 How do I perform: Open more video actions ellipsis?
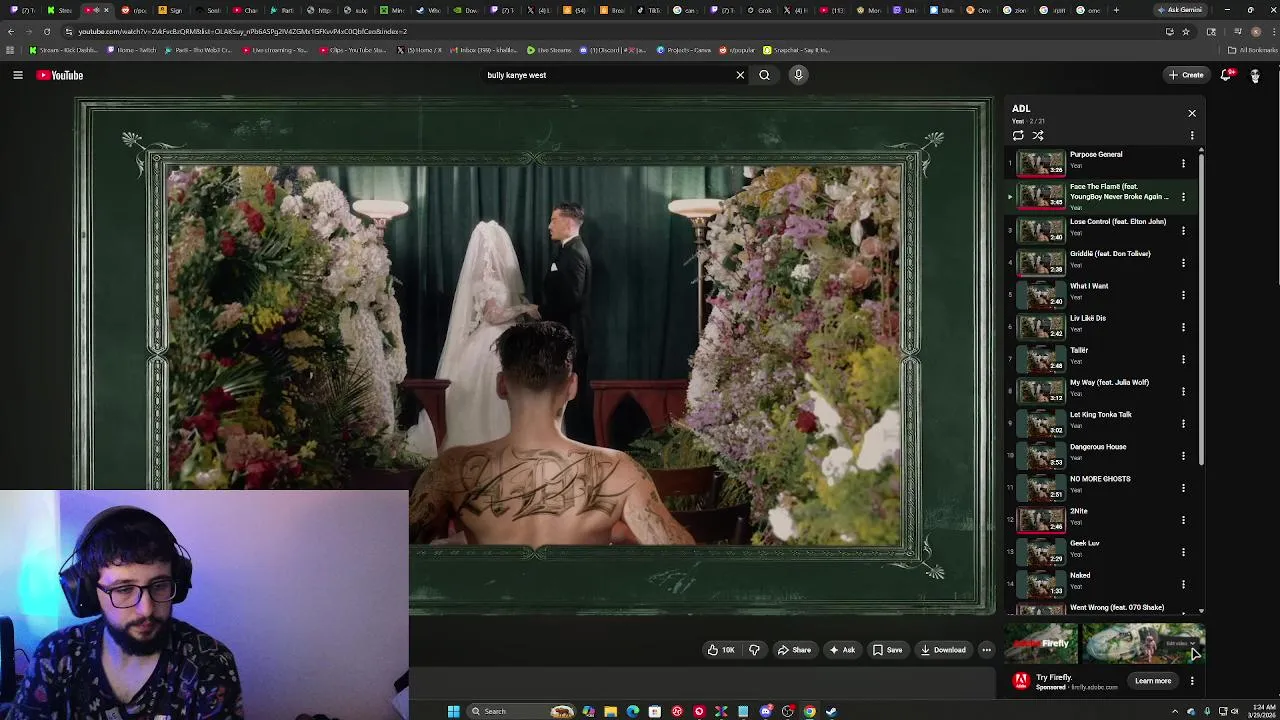click(986, 650)
